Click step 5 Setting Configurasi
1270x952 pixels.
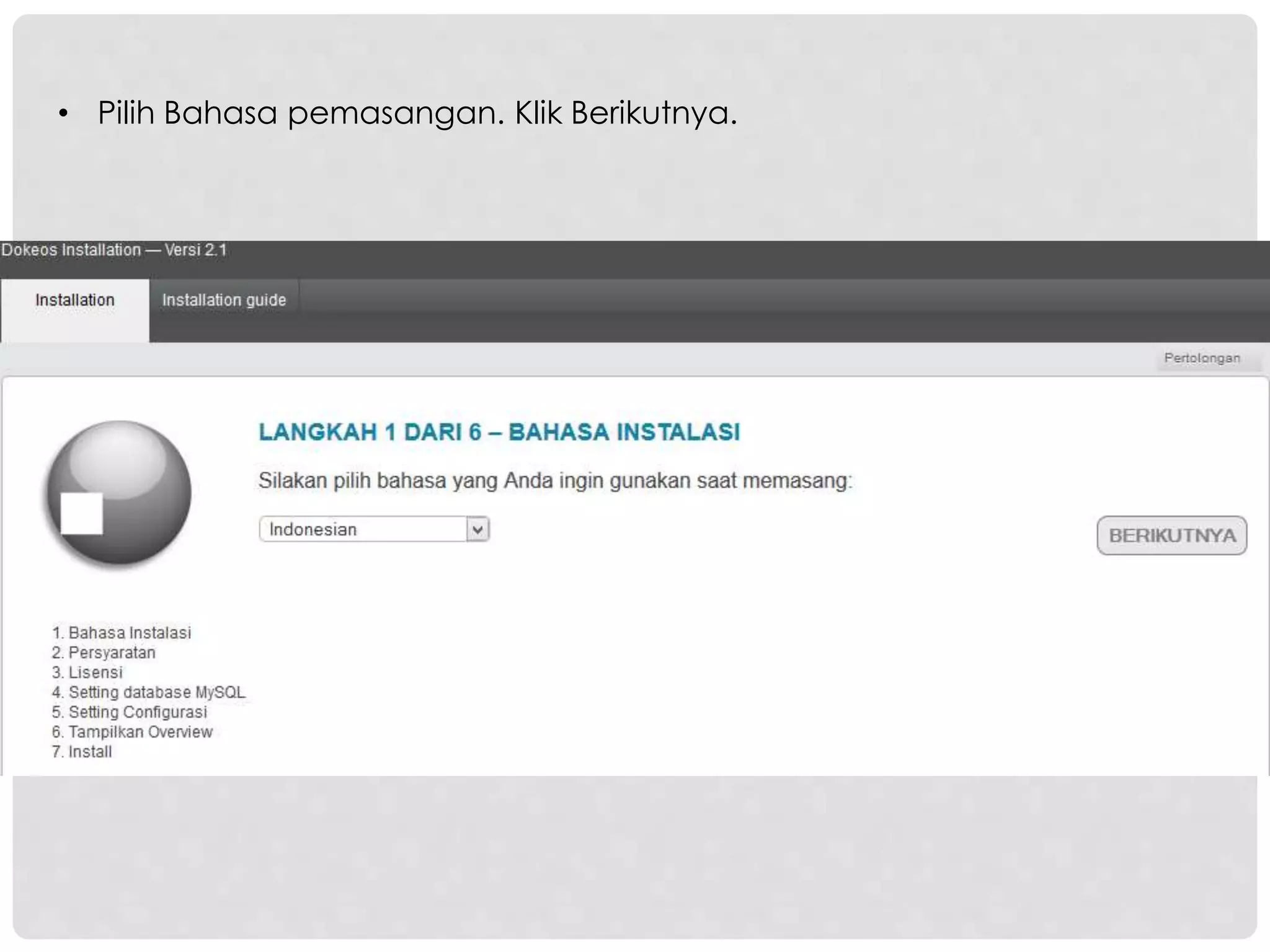tap(130, 712)
